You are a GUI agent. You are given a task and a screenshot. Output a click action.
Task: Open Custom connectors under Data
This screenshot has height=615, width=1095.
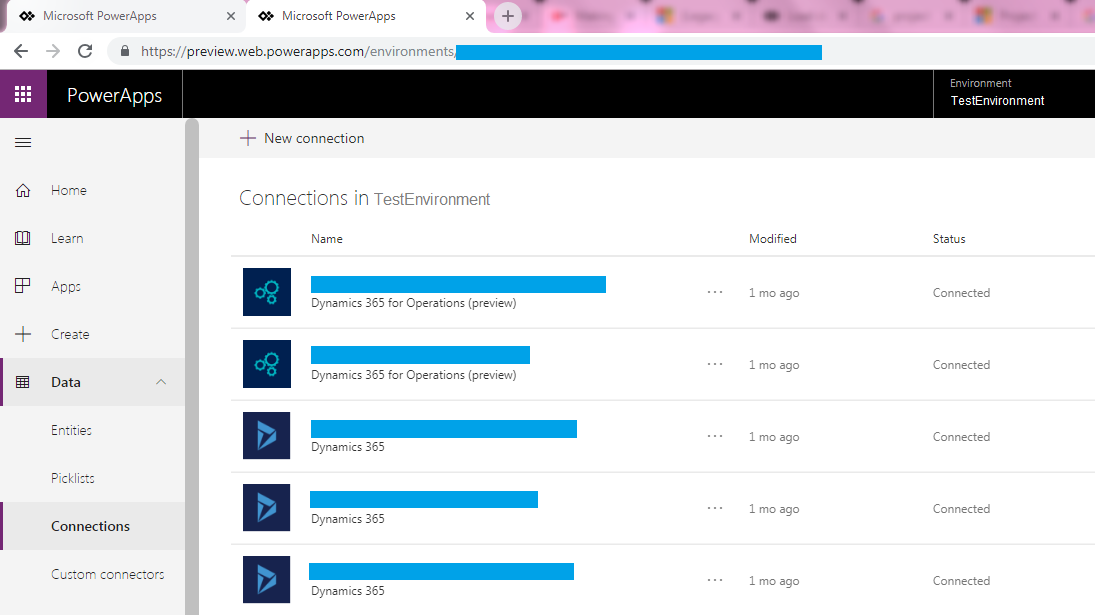93,574
